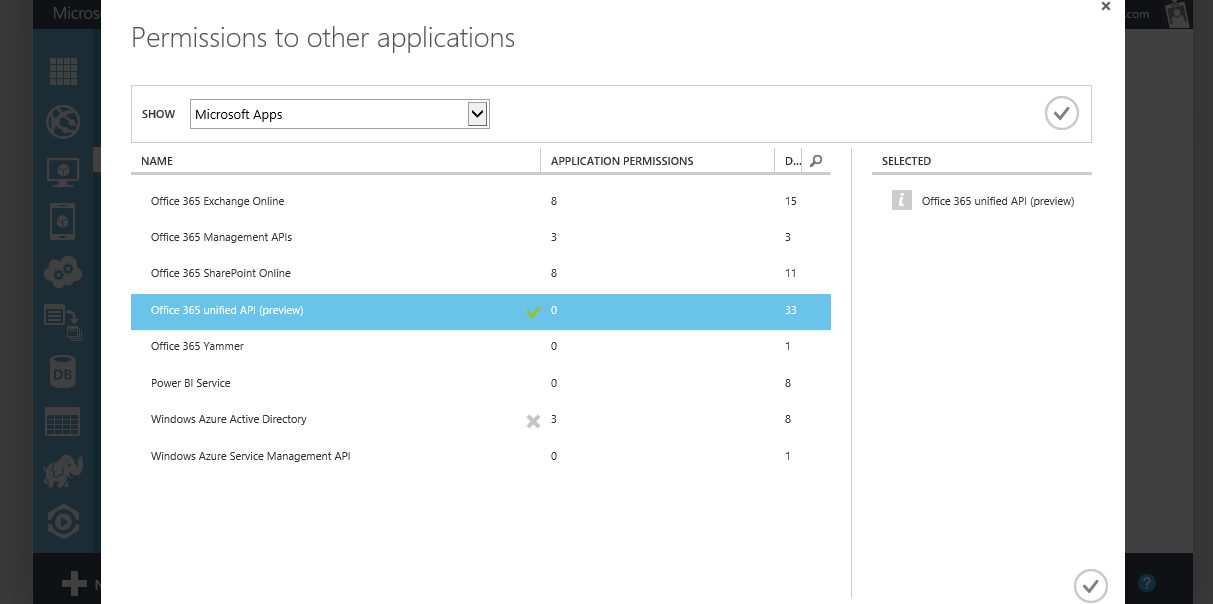Click the application permissions value 8 for Exchange Online
1213x604 pixels.
point(554,201)
